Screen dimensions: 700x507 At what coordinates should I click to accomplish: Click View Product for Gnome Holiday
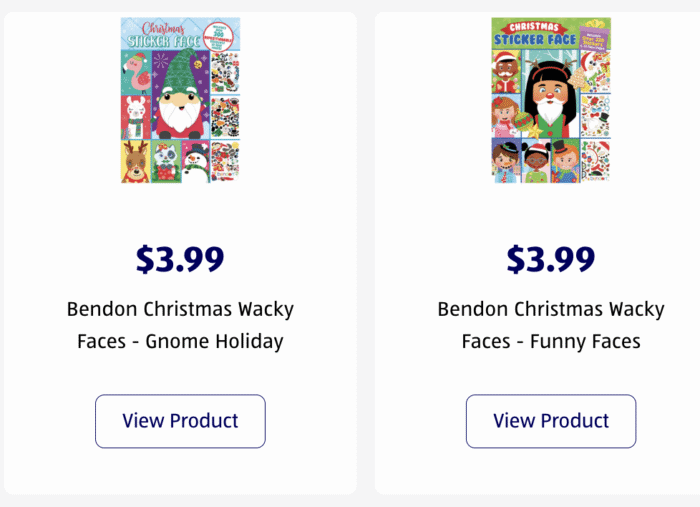tap(180, 421)
